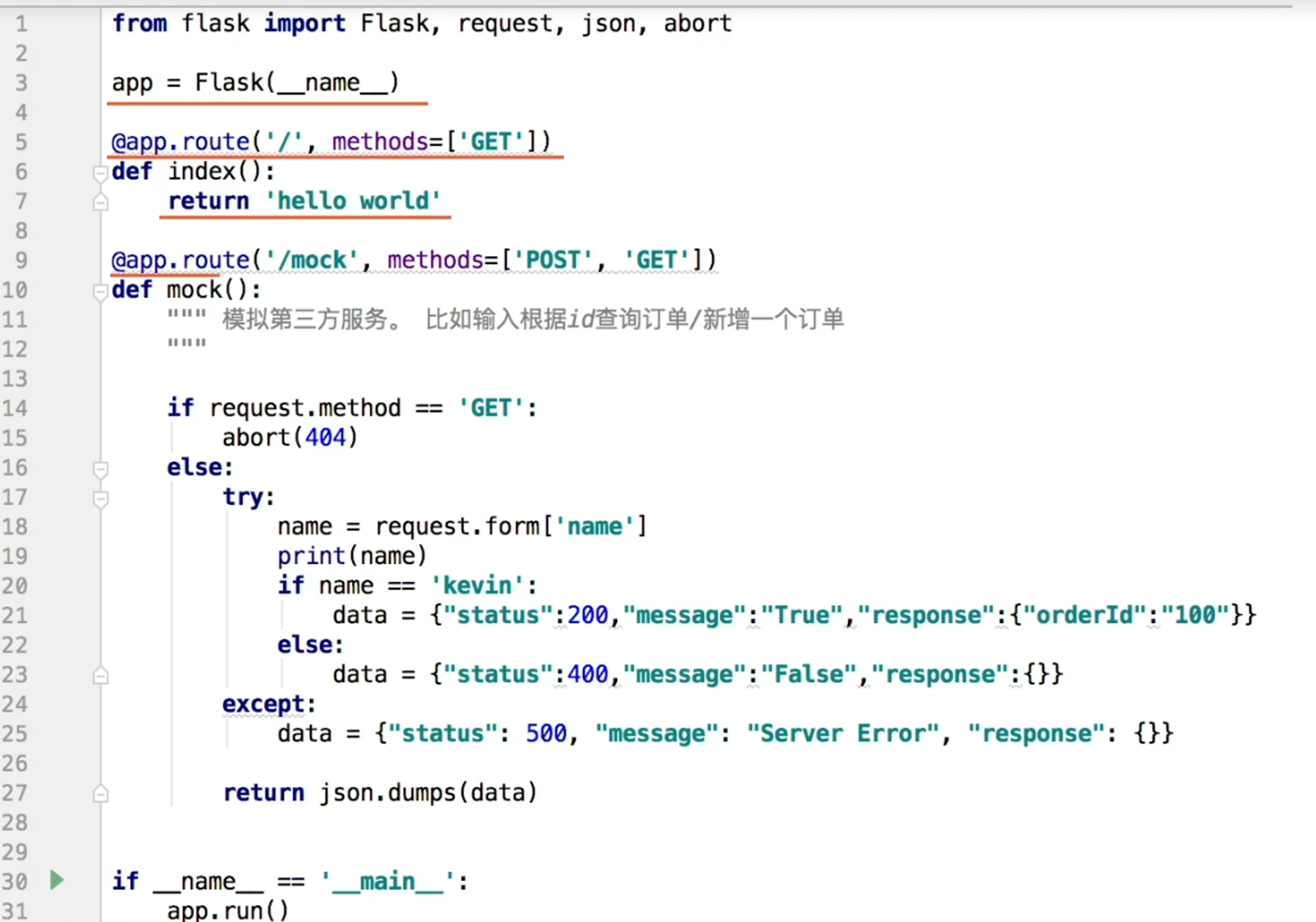Click 'request.method' on line 14
1316x922 pixels.
point(305,409)
